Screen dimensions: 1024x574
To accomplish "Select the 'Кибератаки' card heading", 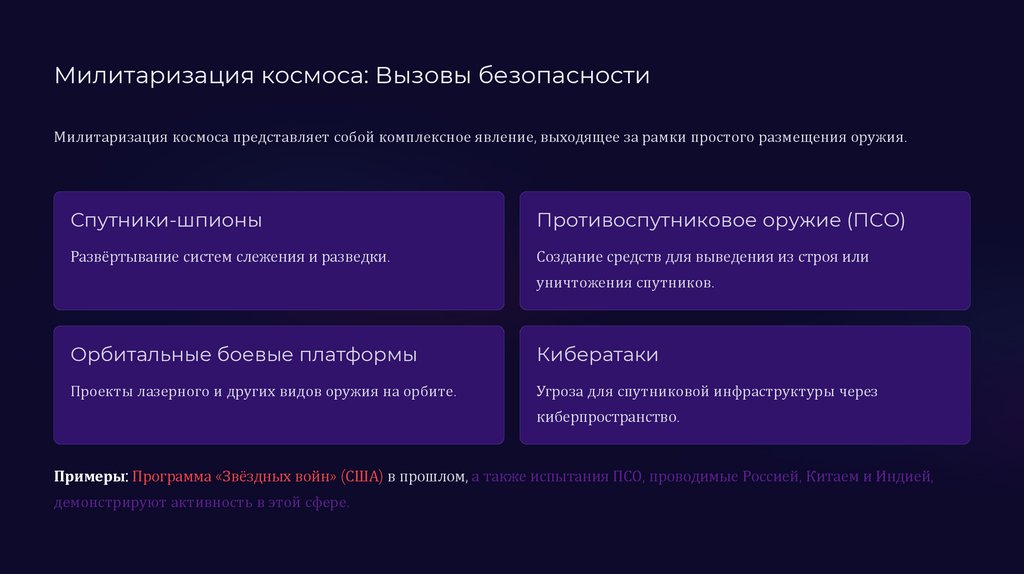I will [x=598, y=355].
